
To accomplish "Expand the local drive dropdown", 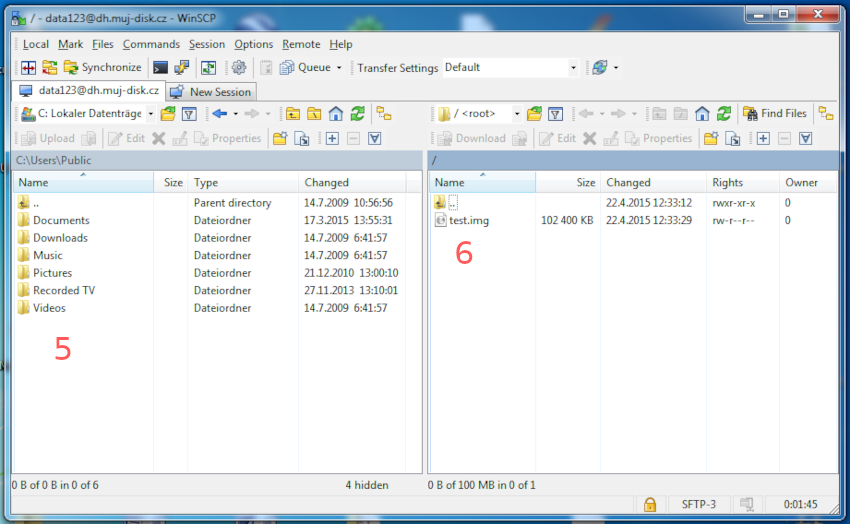I will tap(150, 114).
